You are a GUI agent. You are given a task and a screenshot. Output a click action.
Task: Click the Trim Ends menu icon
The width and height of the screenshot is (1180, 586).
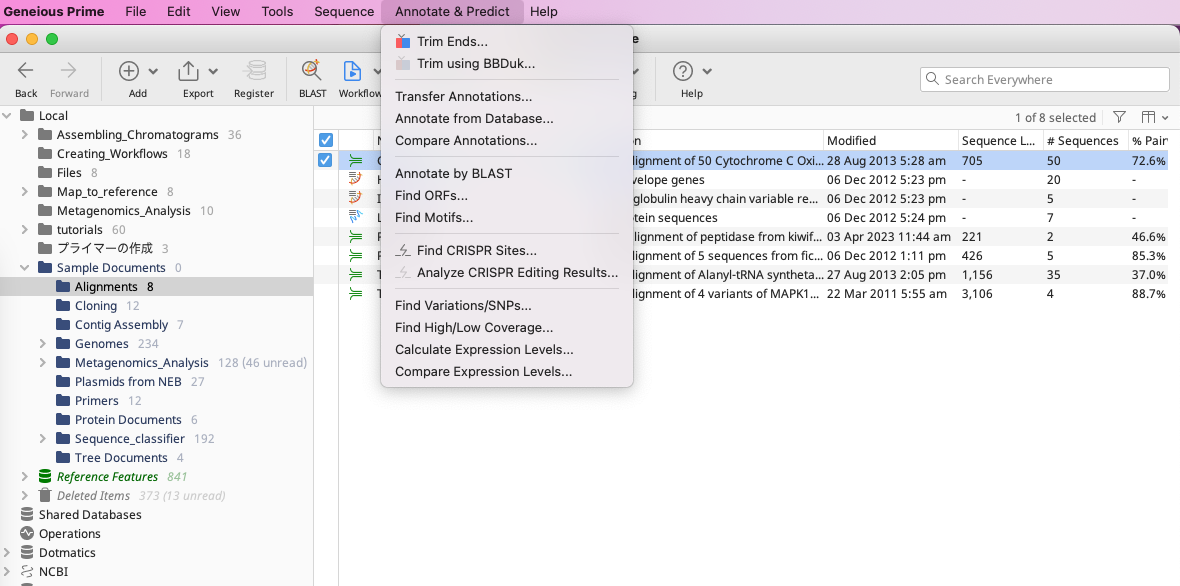403,42
